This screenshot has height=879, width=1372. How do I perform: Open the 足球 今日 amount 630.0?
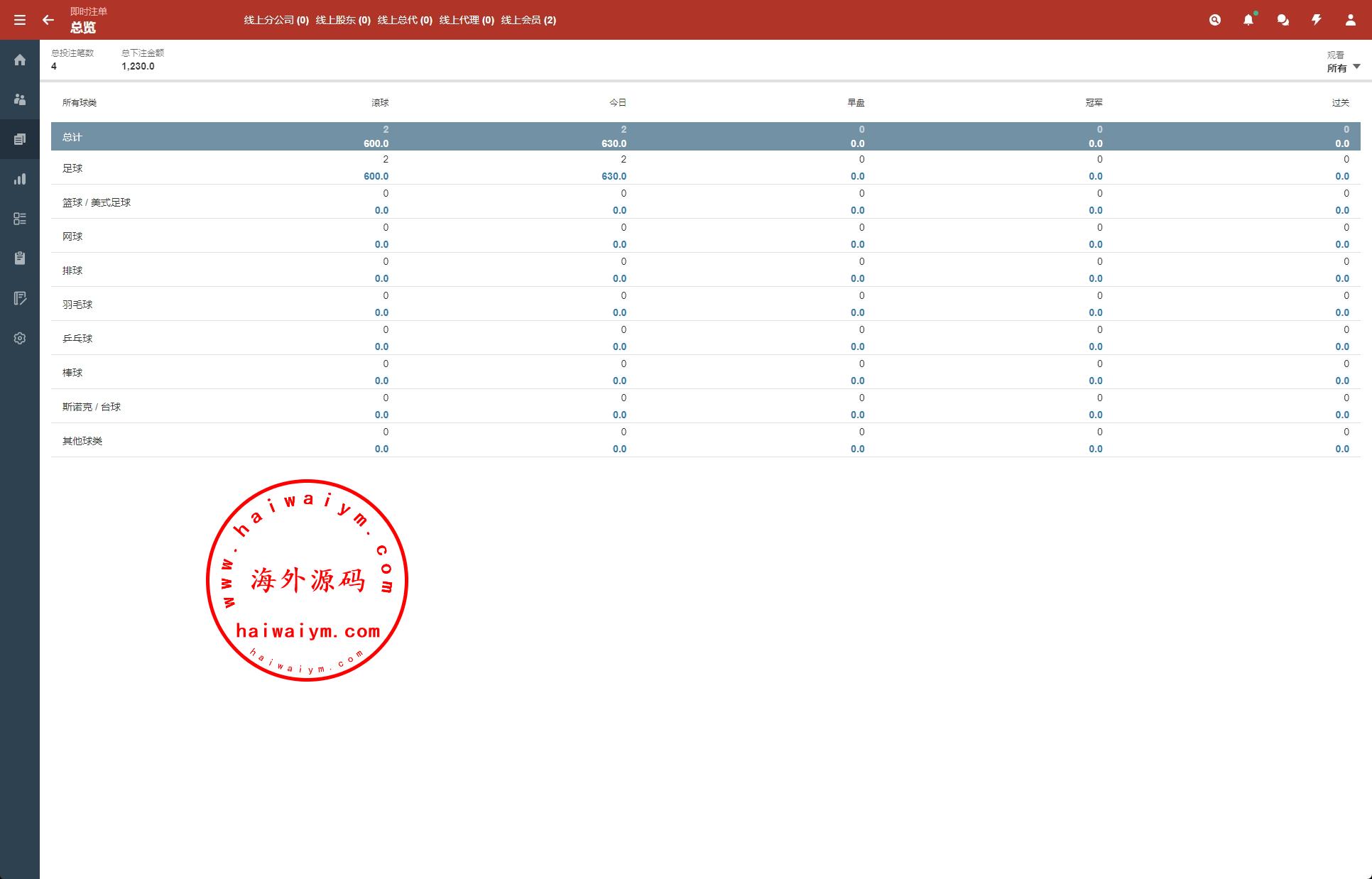click(614, 176)
